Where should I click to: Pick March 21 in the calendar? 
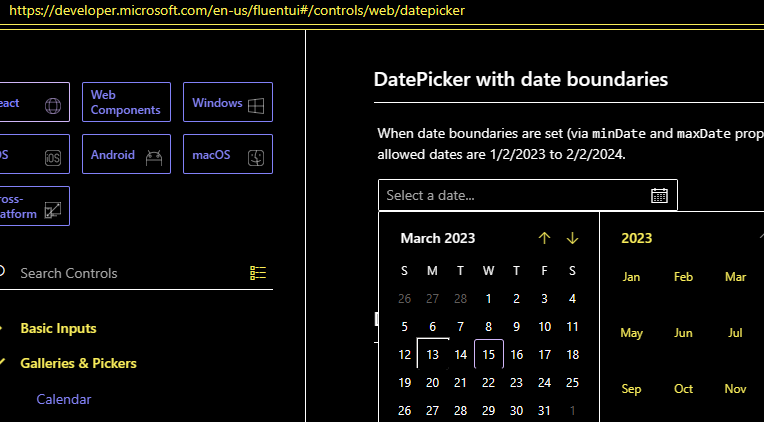tap(460, 383)
